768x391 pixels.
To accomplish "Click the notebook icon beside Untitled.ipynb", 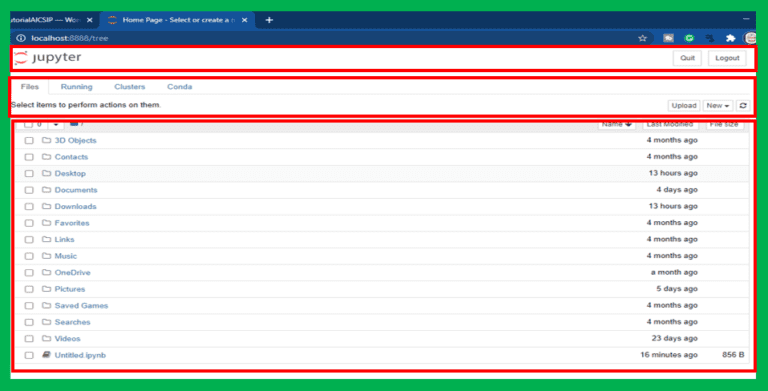I will click(46, 355).
